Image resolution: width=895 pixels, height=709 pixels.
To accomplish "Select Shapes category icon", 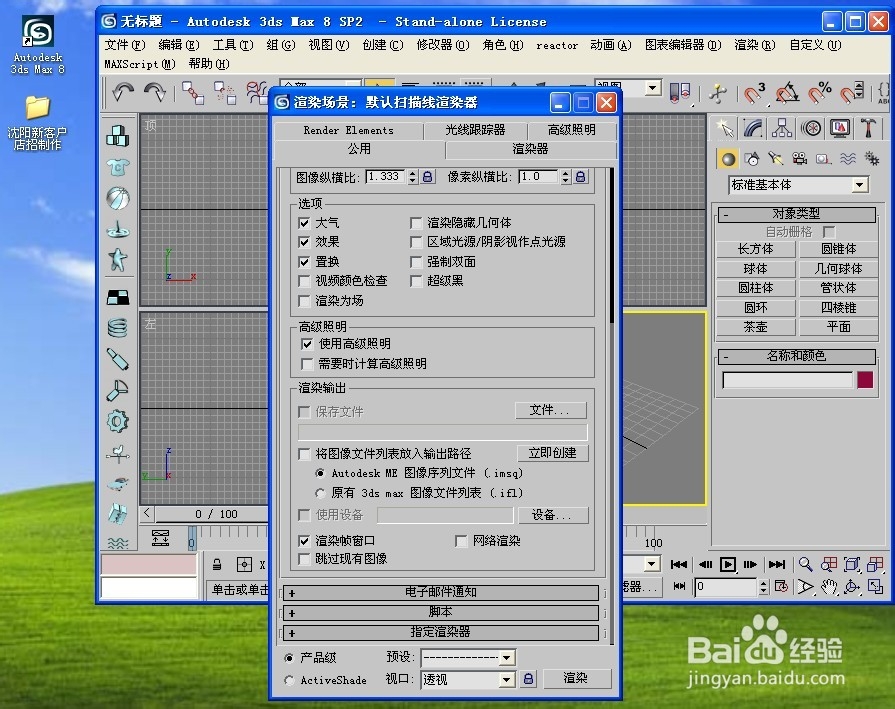I will (x=752, y=159).
